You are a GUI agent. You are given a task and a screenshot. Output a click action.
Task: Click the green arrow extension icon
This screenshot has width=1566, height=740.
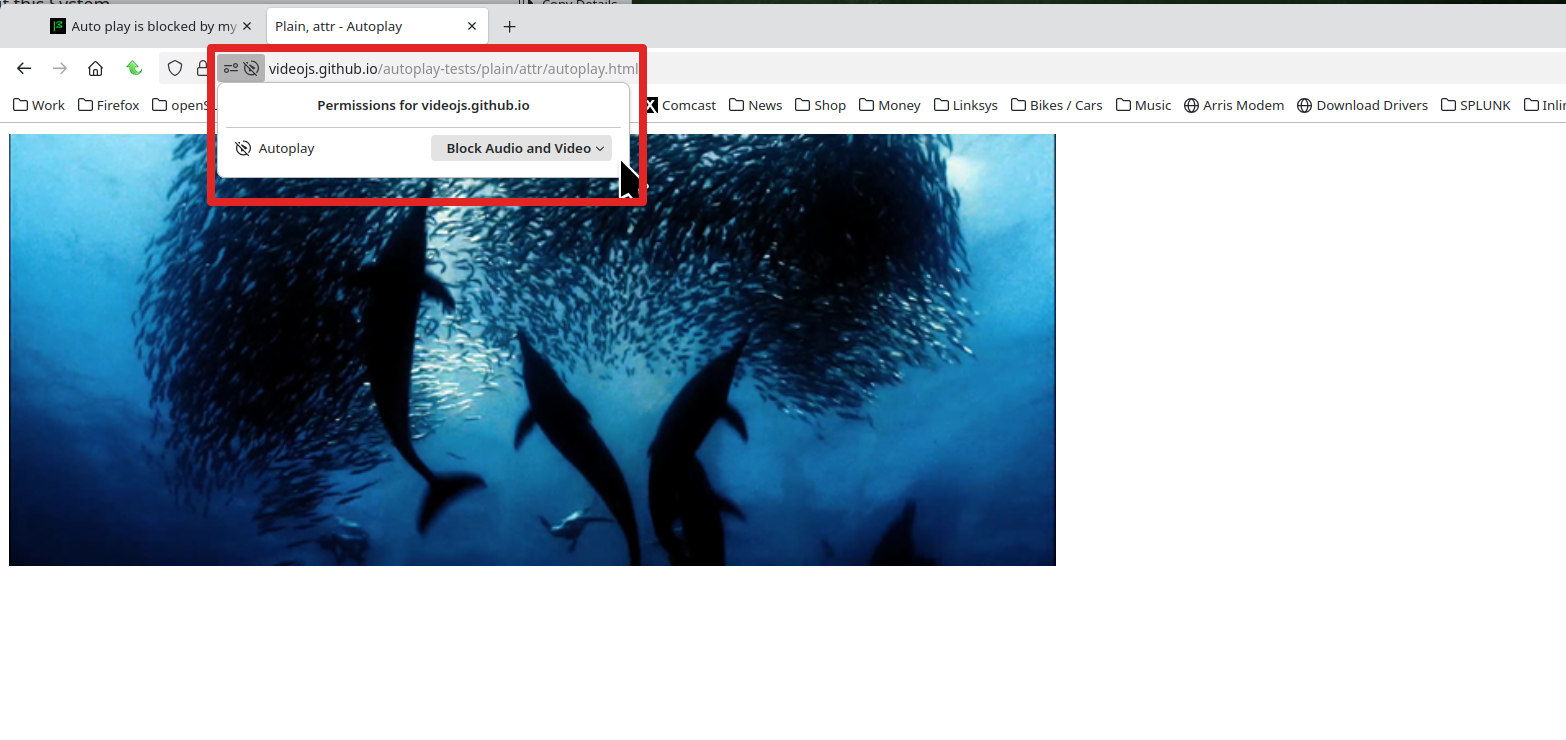pyautogui.click(x=134, y=68)
